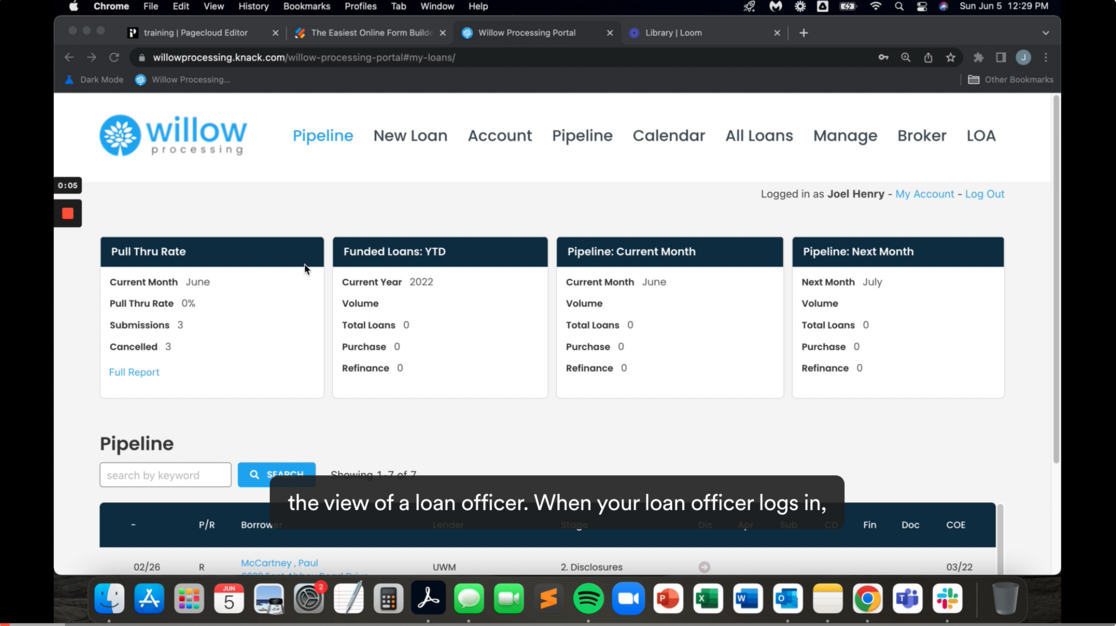Click the zoom magnifier icon in address bar
The width and height of the screenshot is (1116, 626).
coord(905,58)
